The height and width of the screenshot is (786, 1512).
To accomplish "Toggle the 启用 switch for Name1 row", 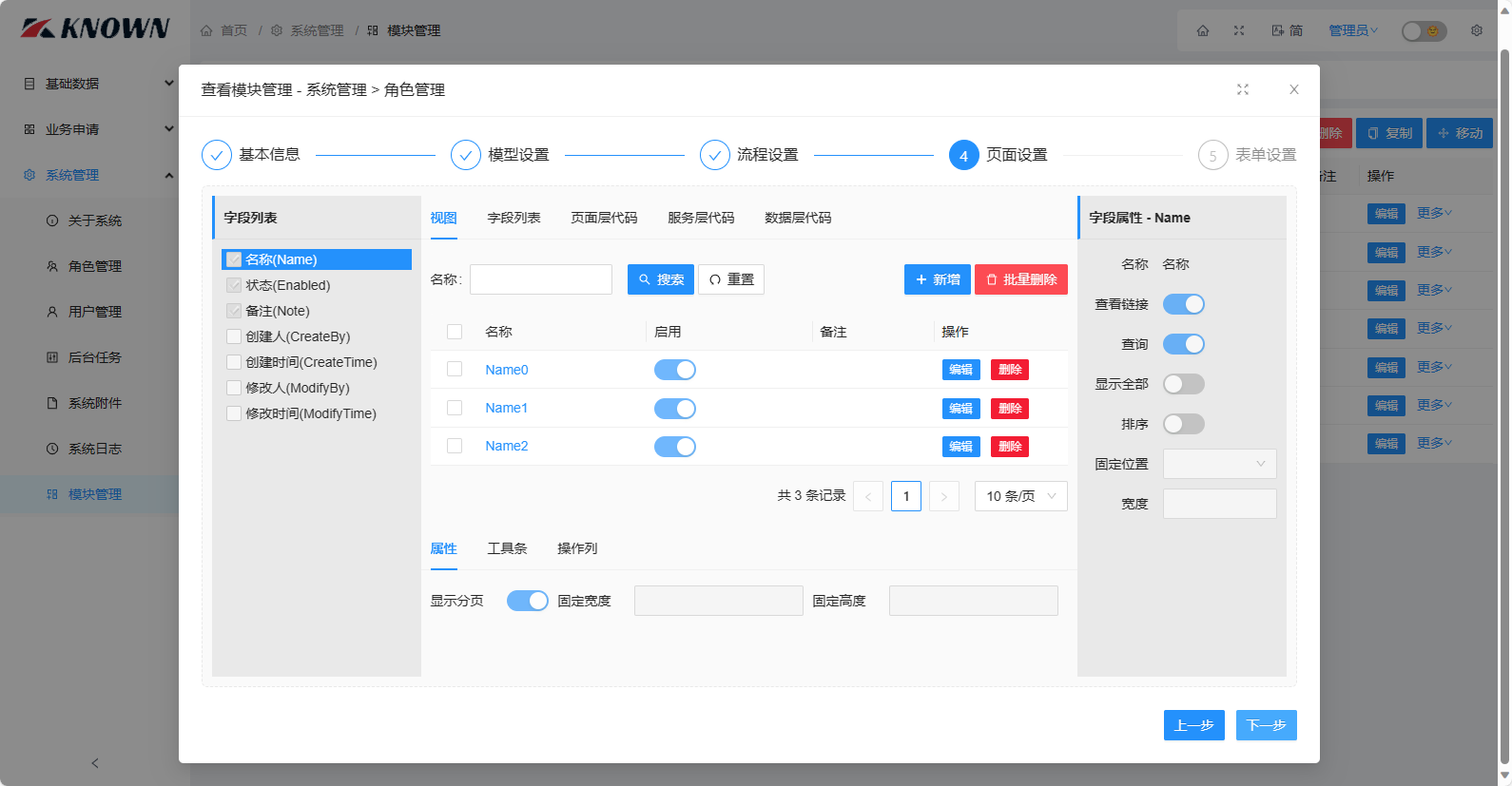I will (x=674, y=409).
